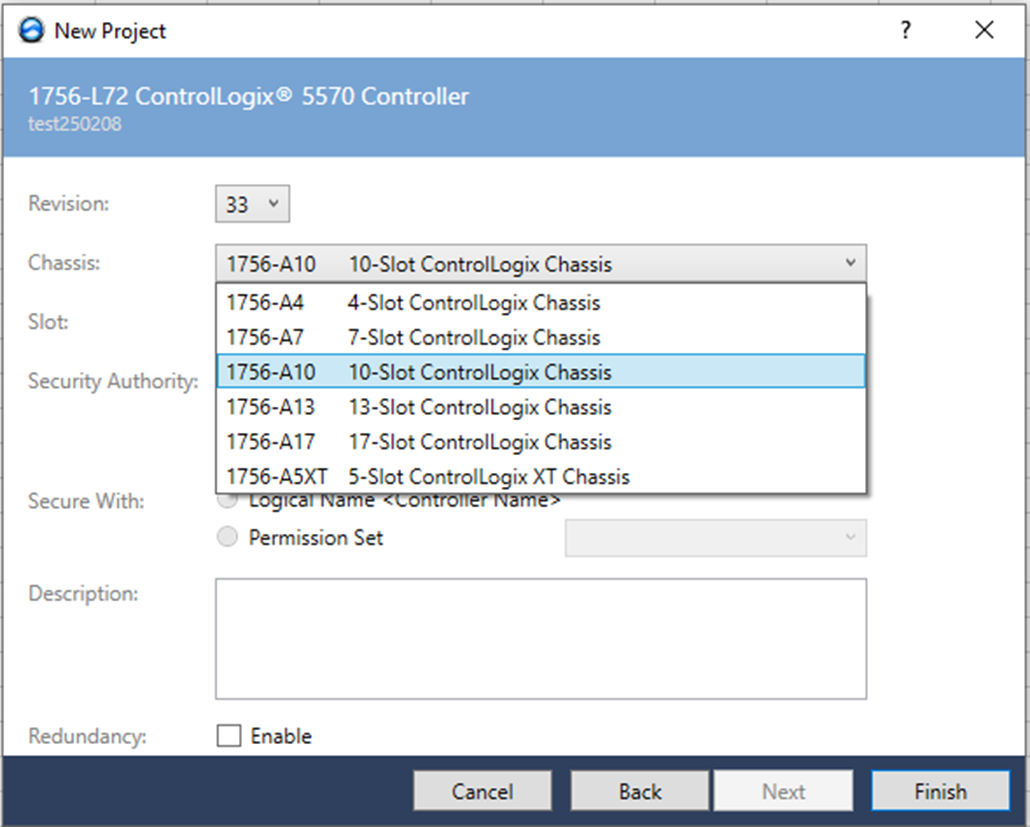This screenshot has width=1030, height=827.
Task: Click inside the Description text box
Action: (x=541, y=638)
